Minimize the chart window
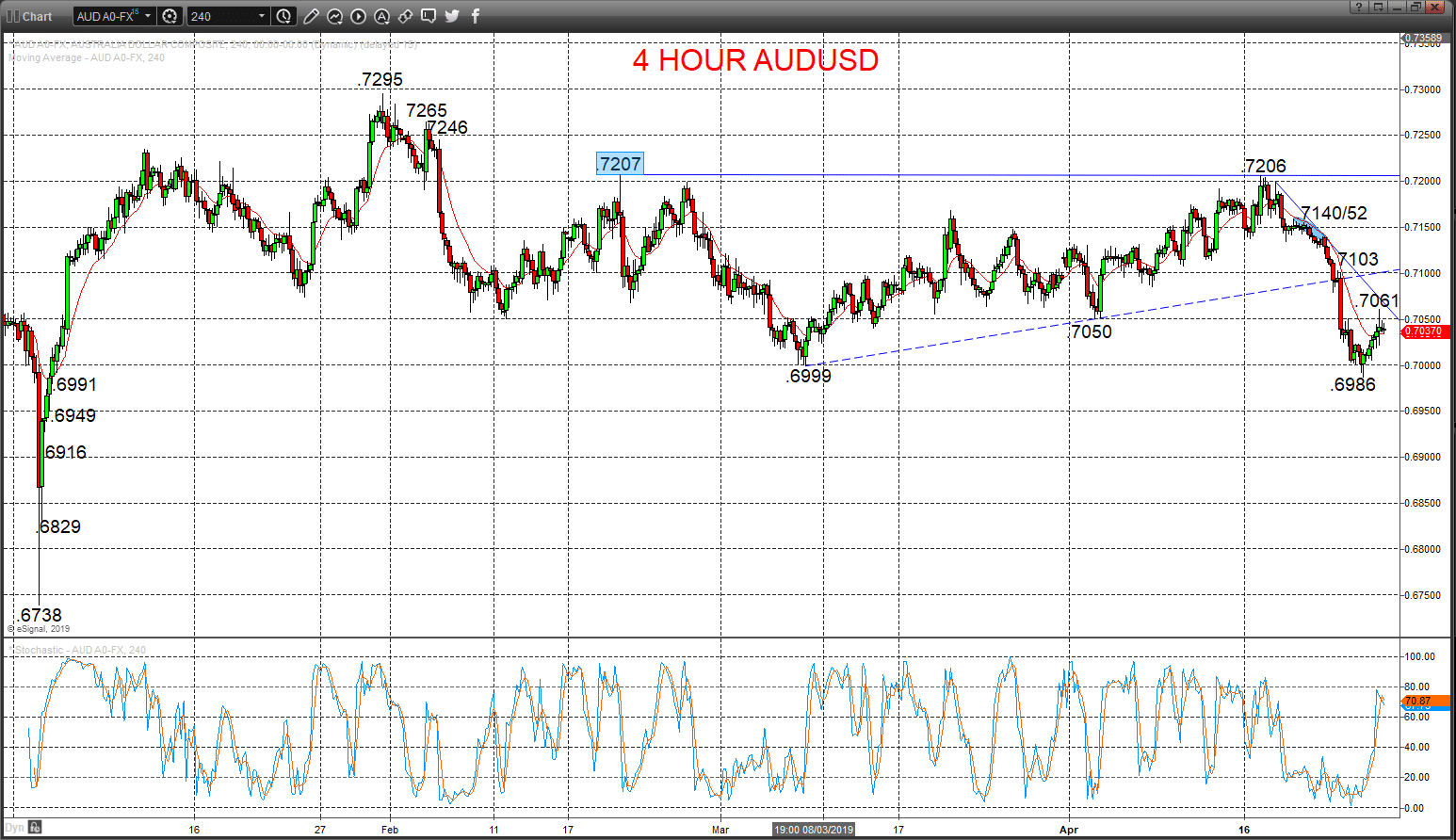1456x840 pixels. pos(1397,7)
